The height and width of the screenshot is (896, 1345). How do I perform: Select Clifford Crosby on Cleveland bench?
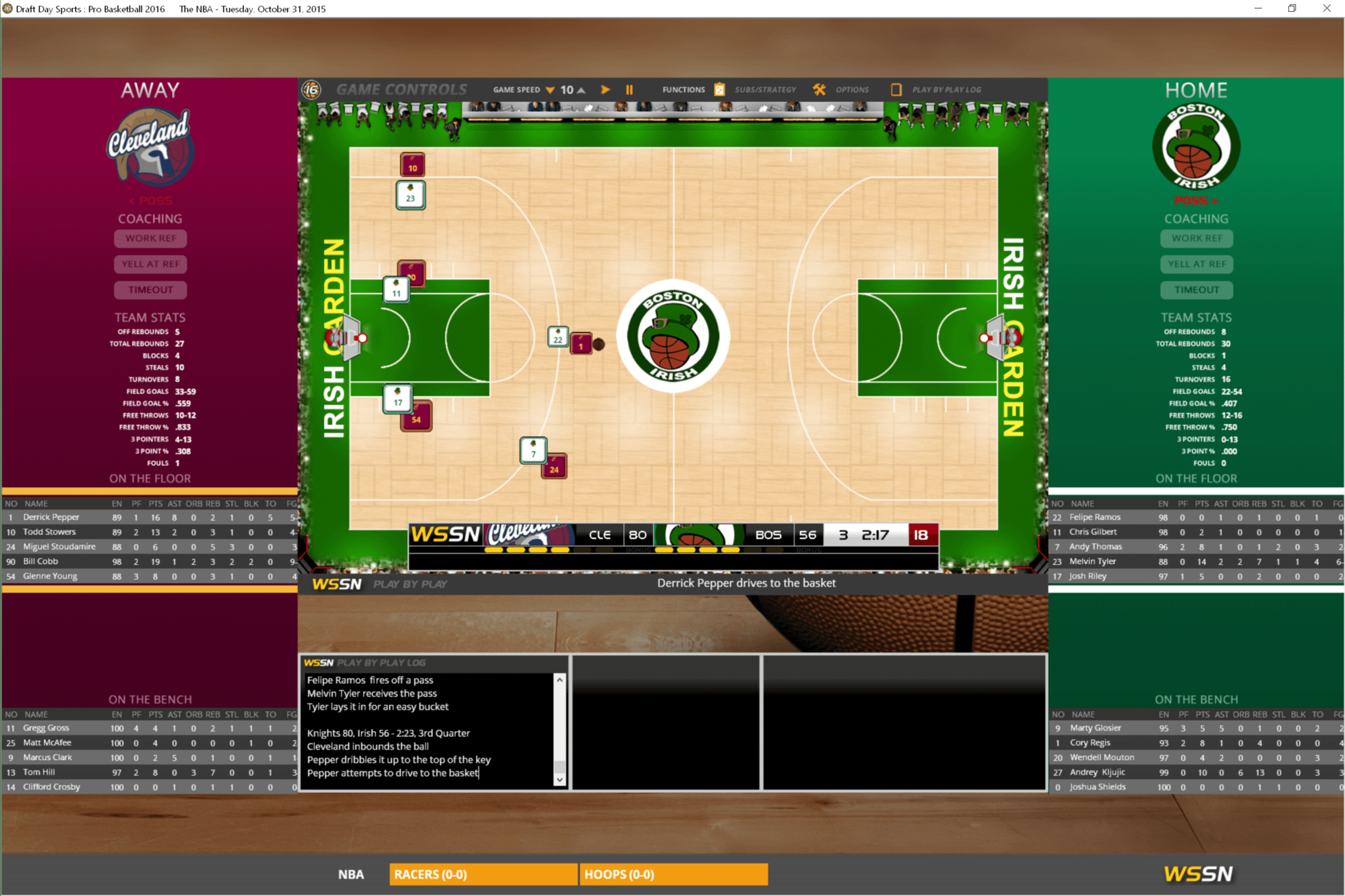pos(150,786)
